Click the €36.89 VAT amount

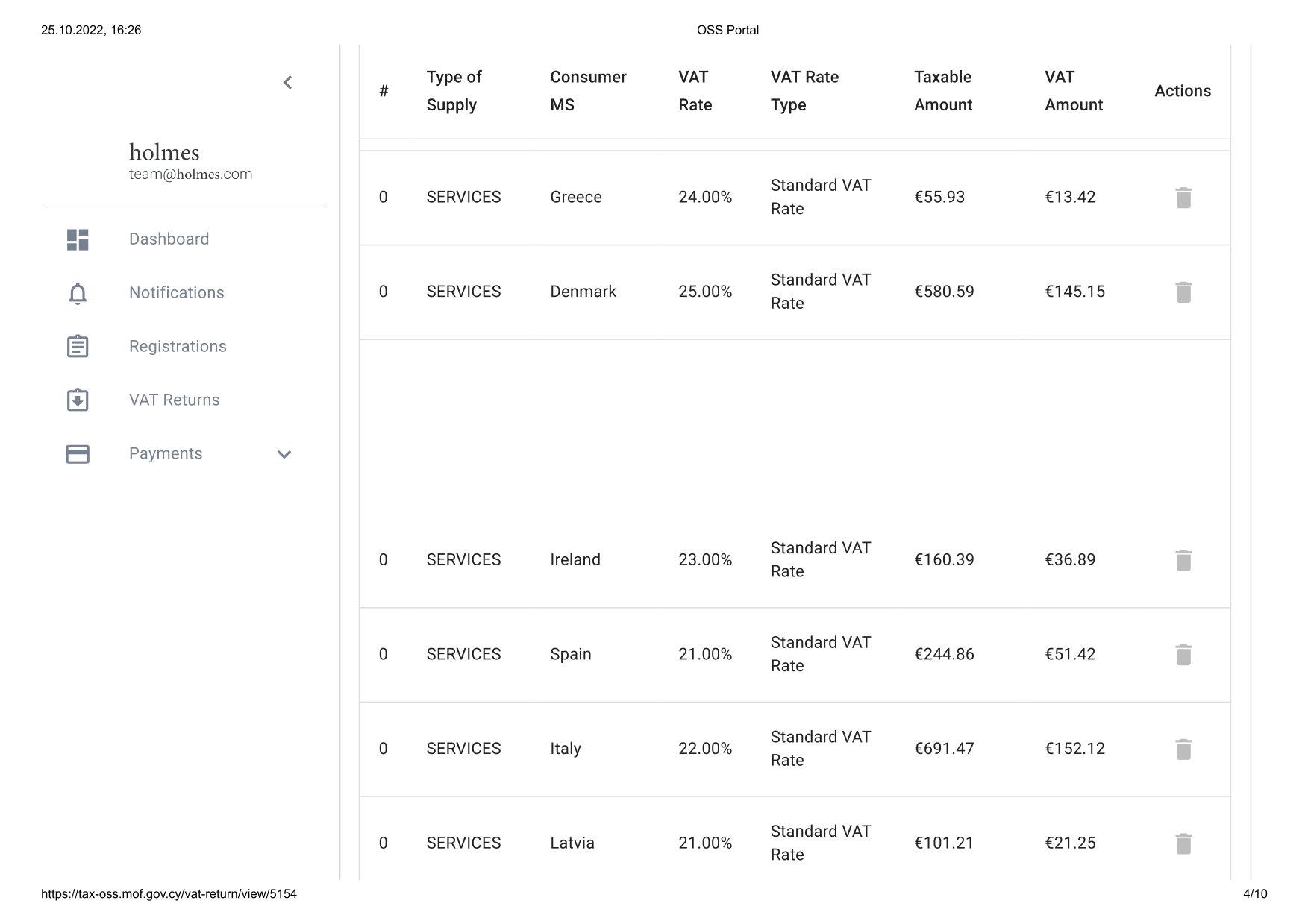1070,559
